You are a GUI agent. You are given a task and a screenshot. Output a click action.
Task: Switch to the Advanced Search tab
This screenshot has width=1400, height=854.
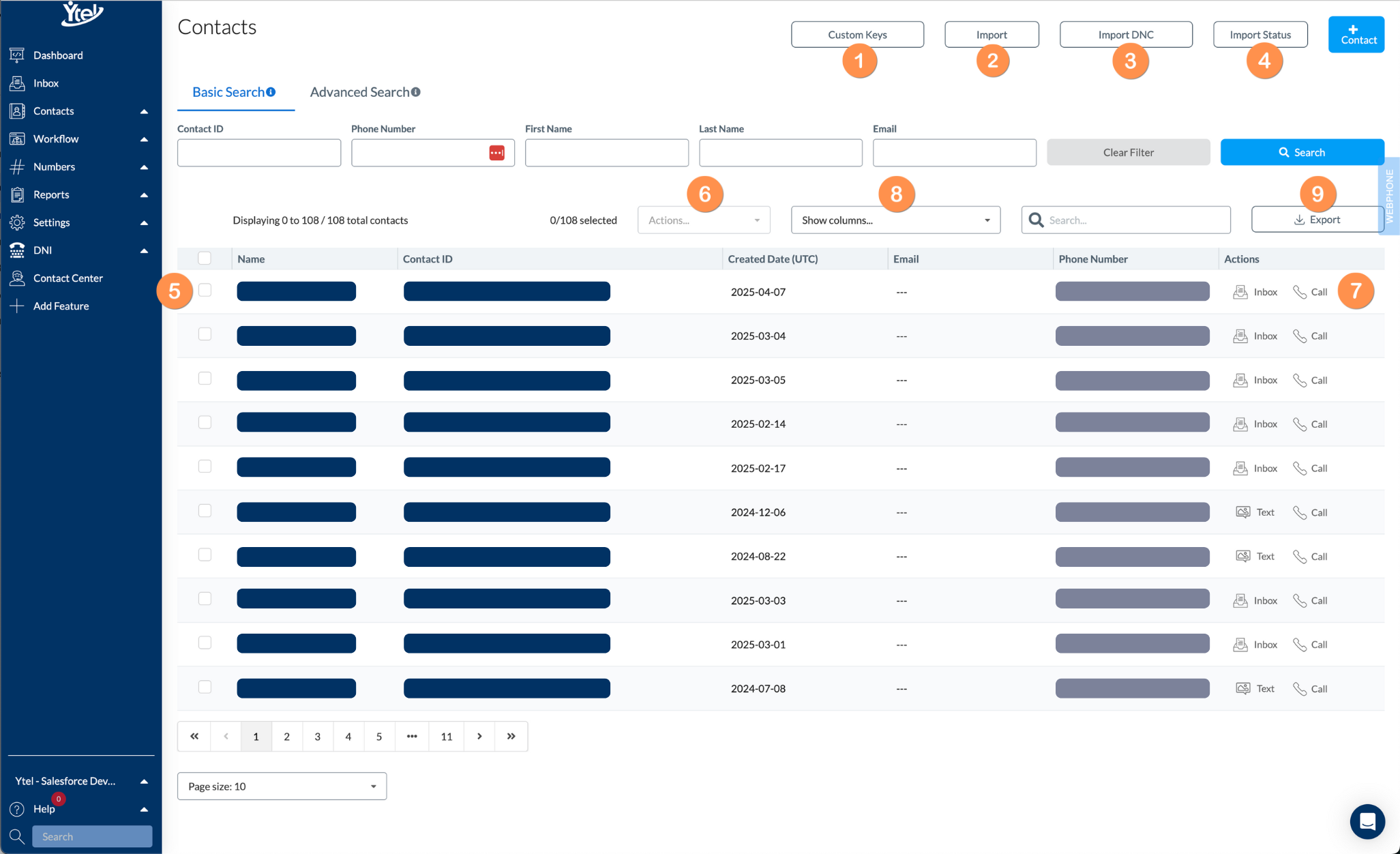(364, 92)
